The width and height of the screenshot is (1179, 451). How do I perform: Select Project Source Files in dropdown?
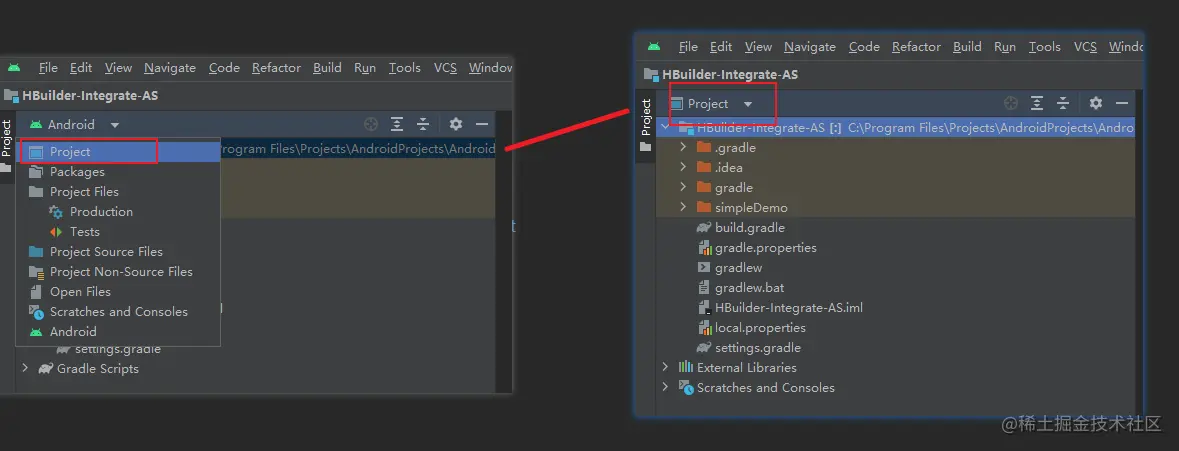click(118, 252)
